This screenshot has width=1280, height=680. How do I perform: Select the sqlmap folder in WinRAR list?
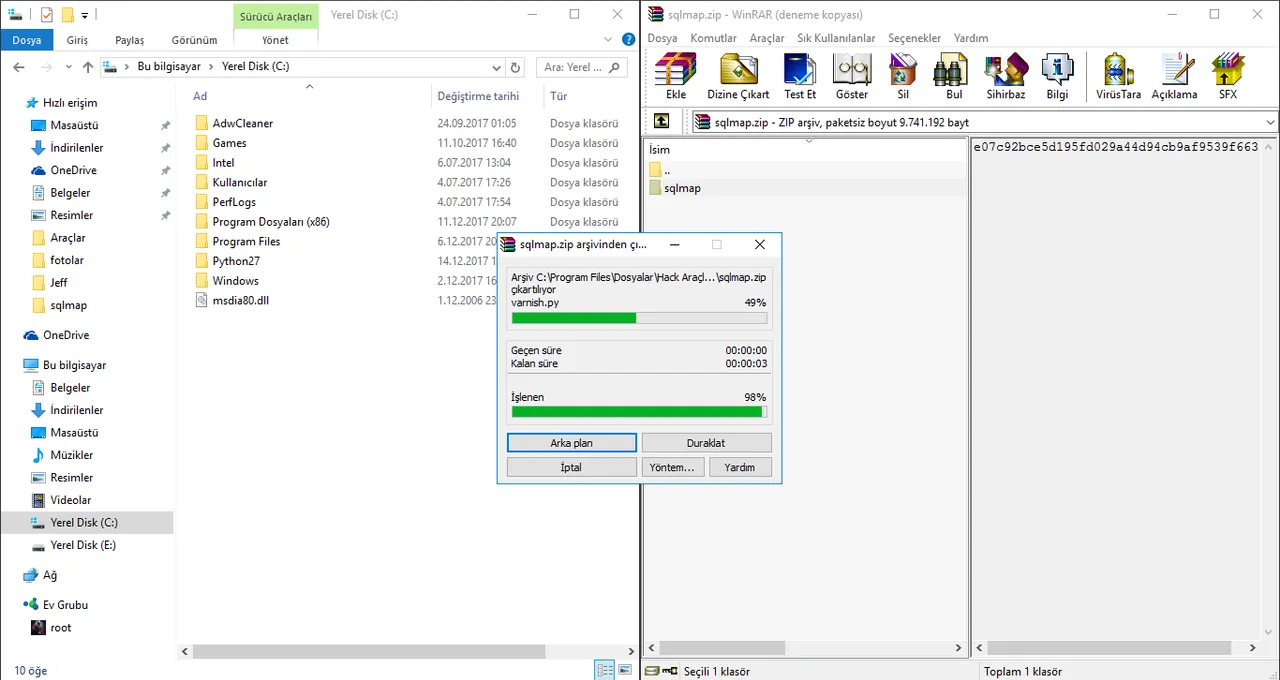coord(682,188)
